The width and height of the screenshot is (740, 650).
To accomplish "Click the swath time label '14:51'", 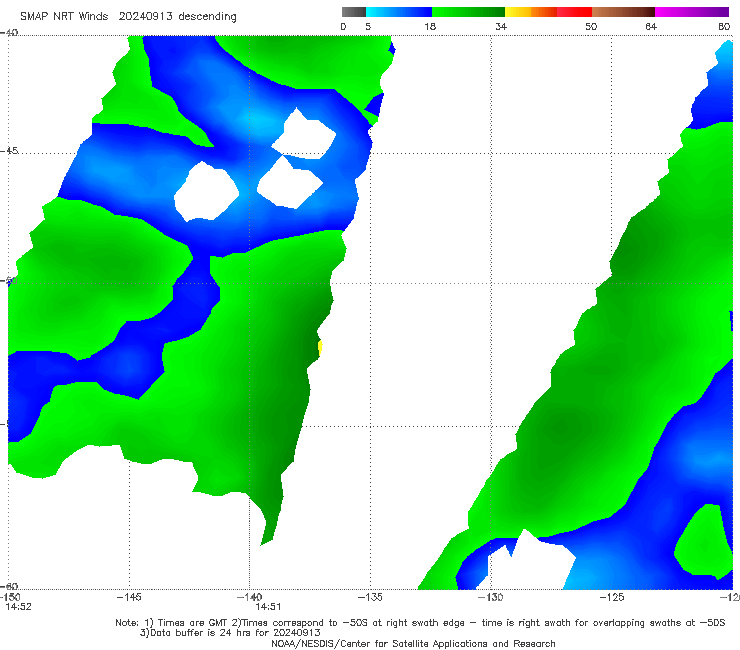I will pyautogui.click(x=269, y=607).
